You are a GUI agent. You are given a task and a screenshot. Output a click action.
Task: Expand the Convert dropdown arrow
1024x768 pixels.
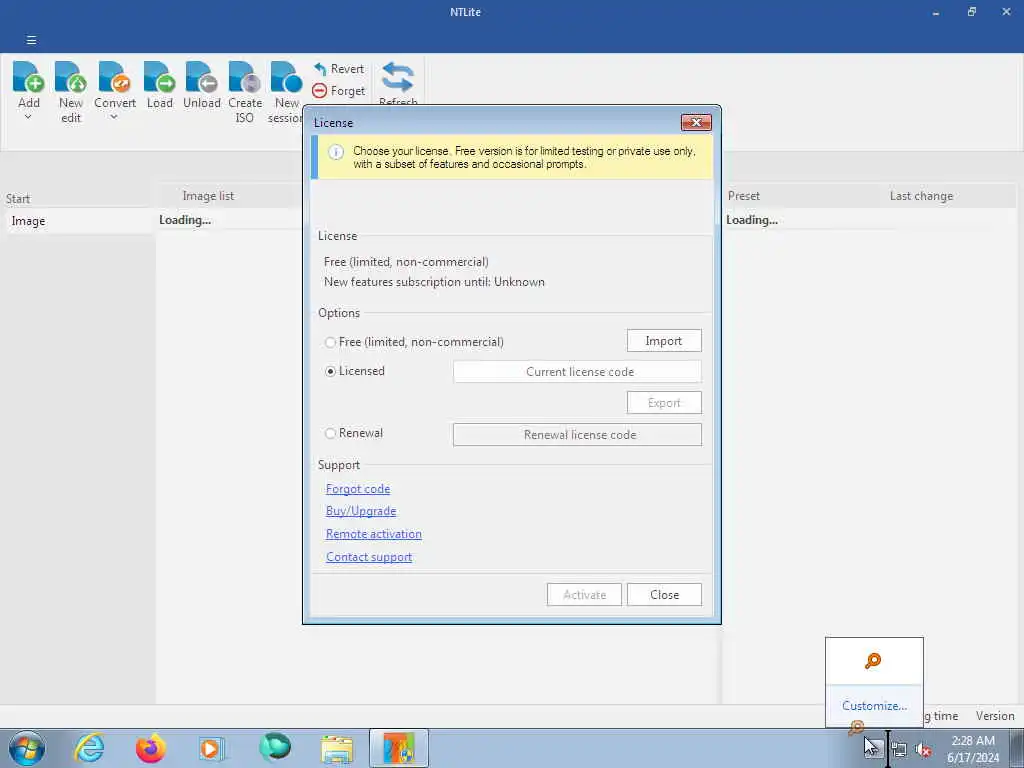point(114,117)
